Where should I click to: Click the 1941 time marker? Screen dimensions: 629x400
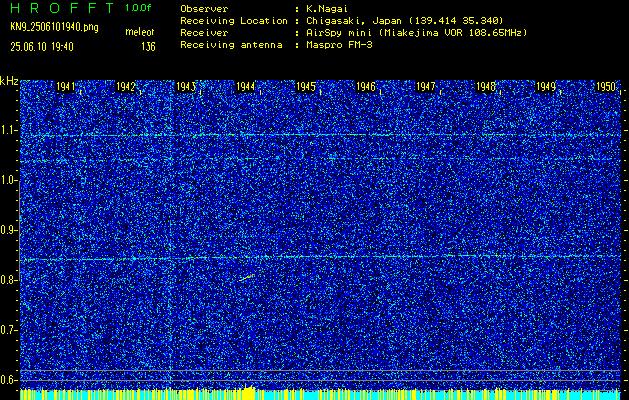pyautogui.click(x=65, y=87)
